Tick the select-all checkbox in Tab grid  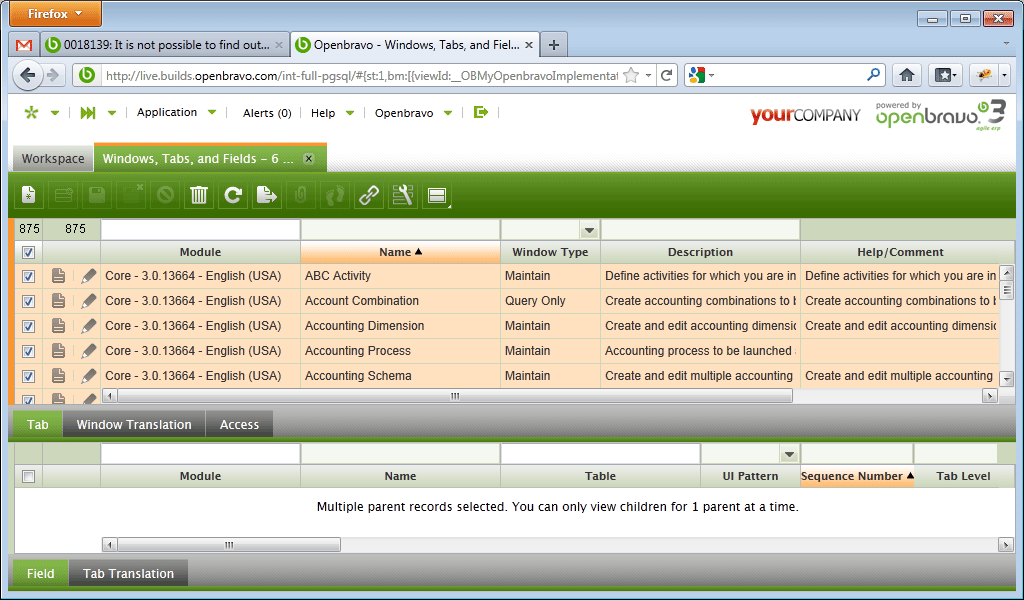click(28, 477)
